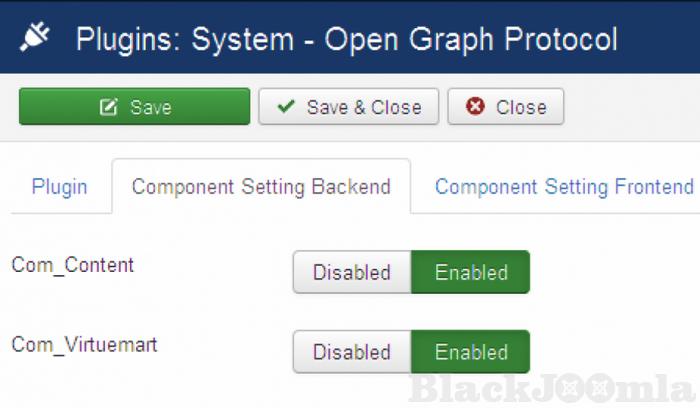Enable the Com_Virtuemart component
Viewport: 700px width, 408px height.
(470, 352)
